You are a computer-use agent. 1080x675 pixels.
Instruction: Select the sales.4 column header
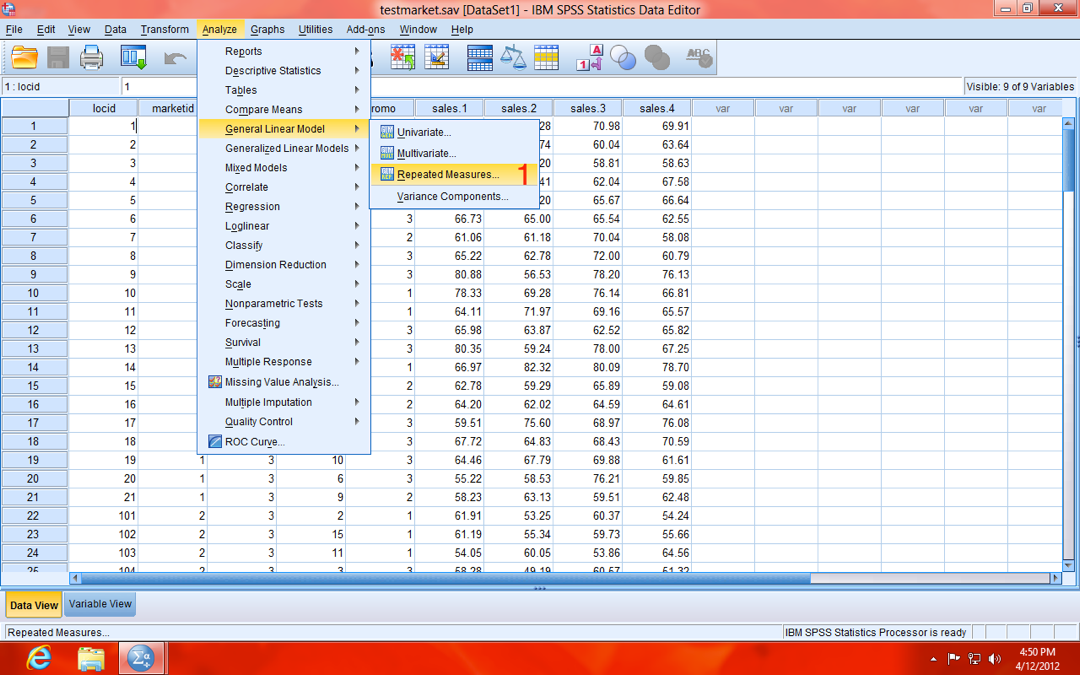[x=656, y=108]
